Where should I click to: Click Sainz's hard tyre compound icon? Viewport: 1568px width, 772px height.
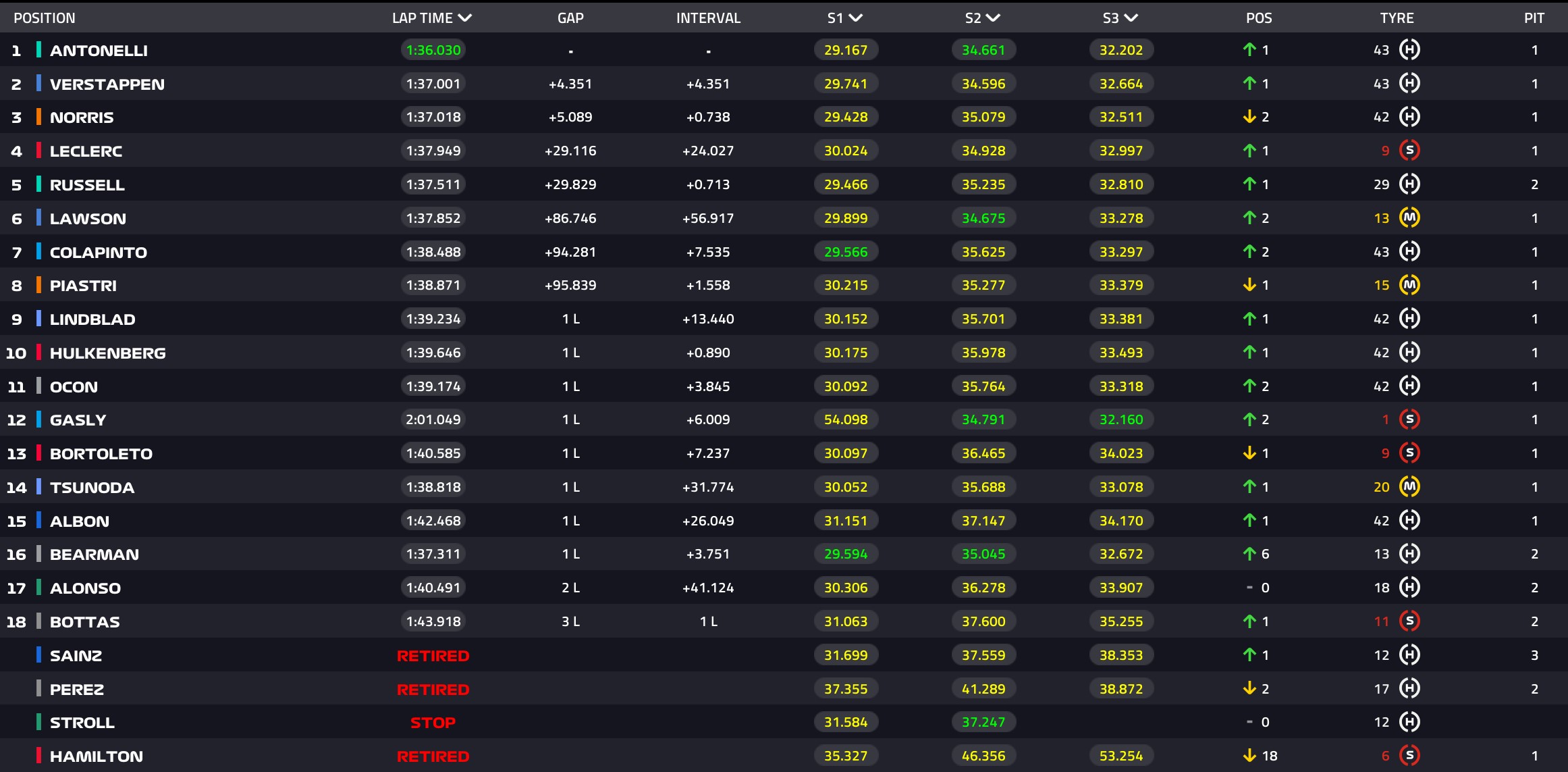(1409, 654)
